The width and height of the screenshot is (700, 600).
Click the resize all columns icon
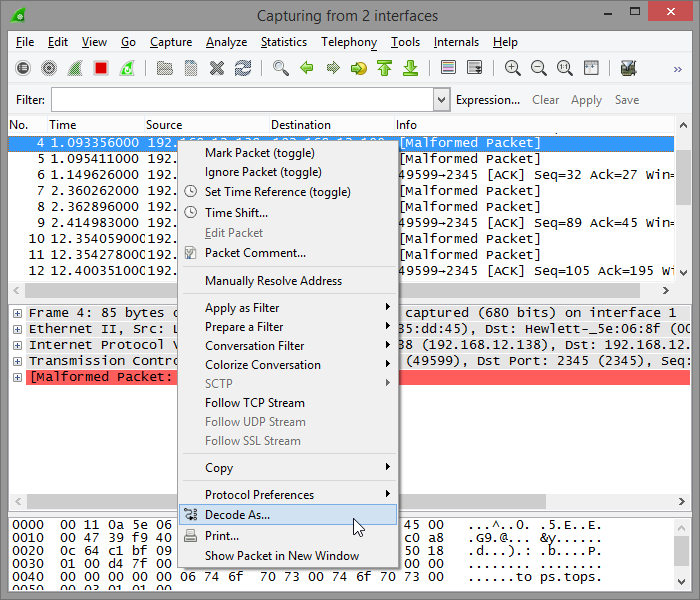[591, 68]
